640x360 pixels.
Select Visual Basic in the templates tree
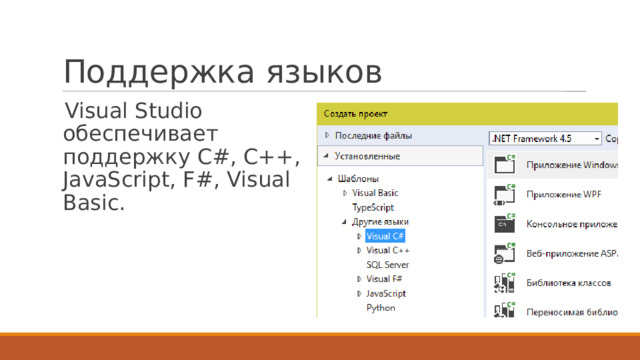click(x=375, y=193)
